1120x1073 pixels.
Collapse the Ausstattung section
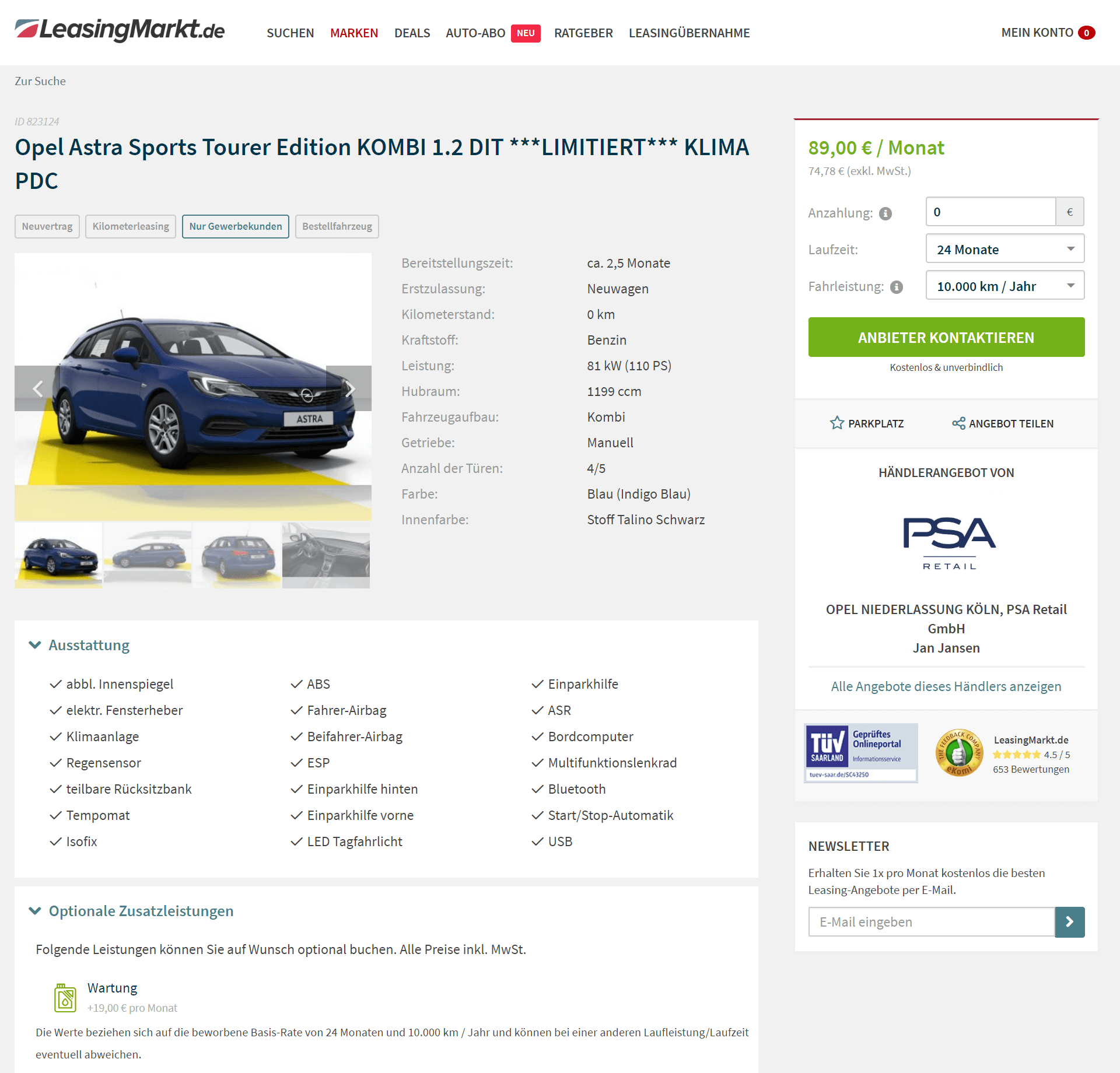coord(79,645)
